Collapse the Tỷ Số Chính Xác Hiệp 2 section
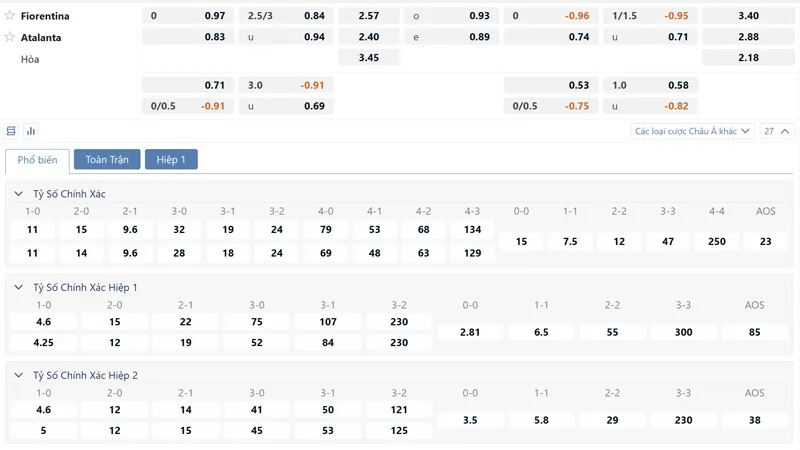This screenshot has width=800, height=450. click(19, 375)
